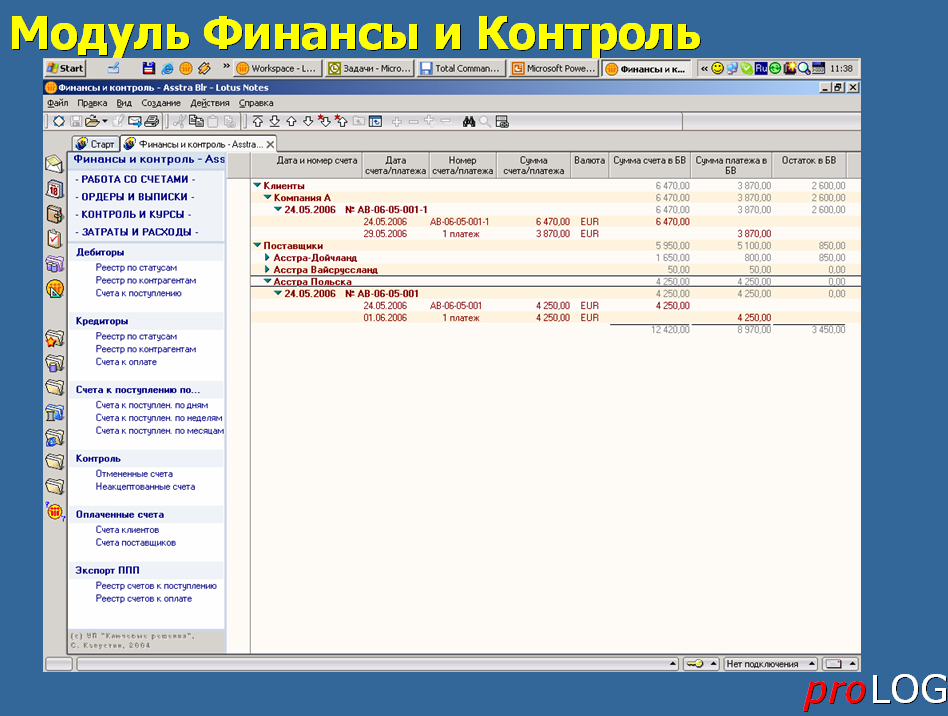This screenshot has height=716, width=948.
Task: Open Отмененные счета view
Action: point(134,474)
